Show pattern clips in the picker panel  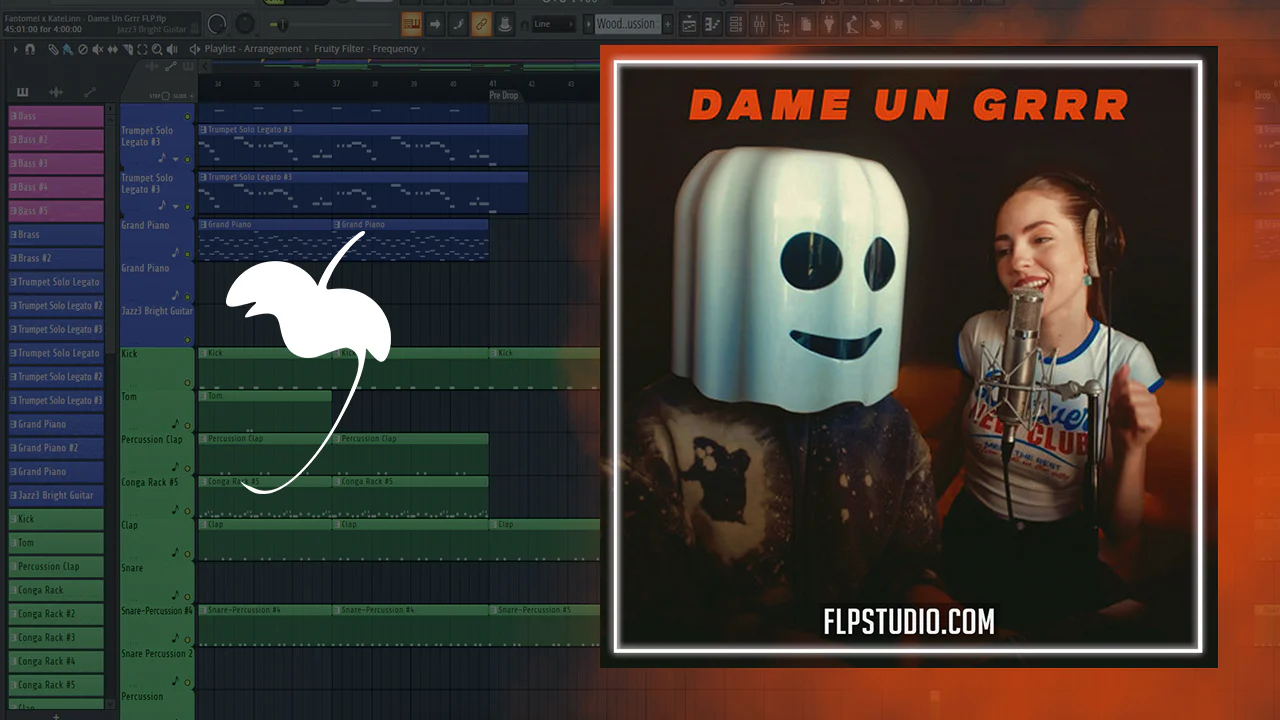[23, 92]
